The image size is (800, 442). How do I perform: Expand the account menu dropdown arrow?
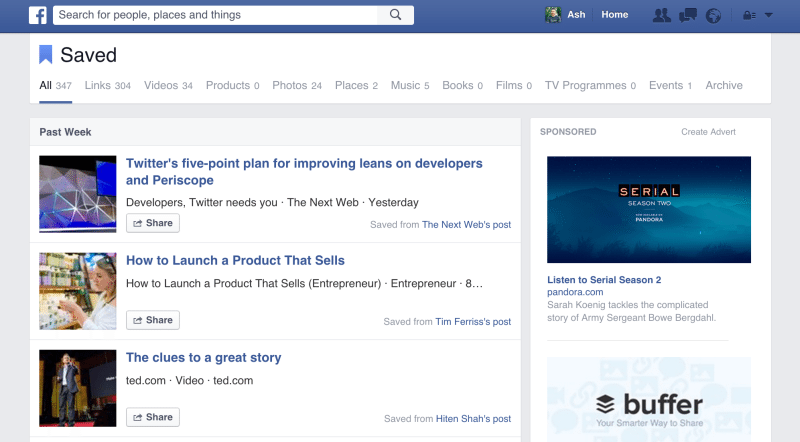click(x=768, y=15)
